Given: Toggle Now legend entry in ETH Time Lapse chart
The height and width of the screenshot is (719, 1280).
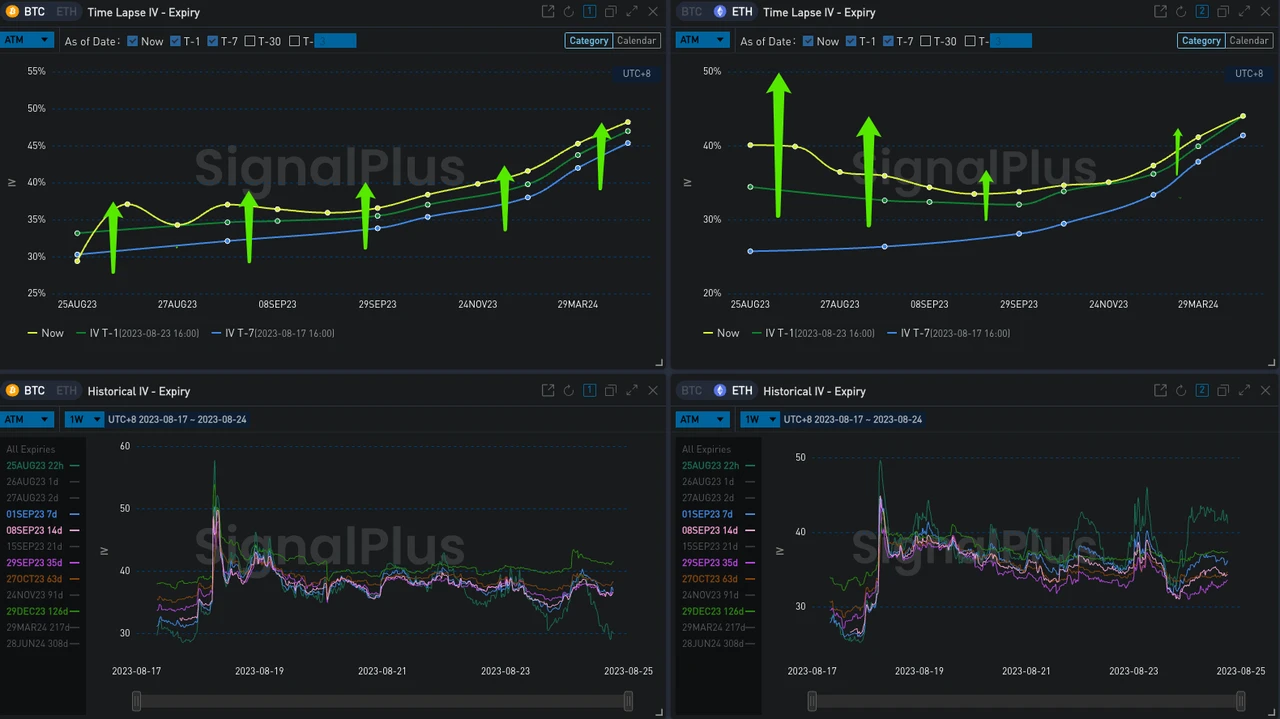Looking at the screenshot, I should click(x=721, y=333).
